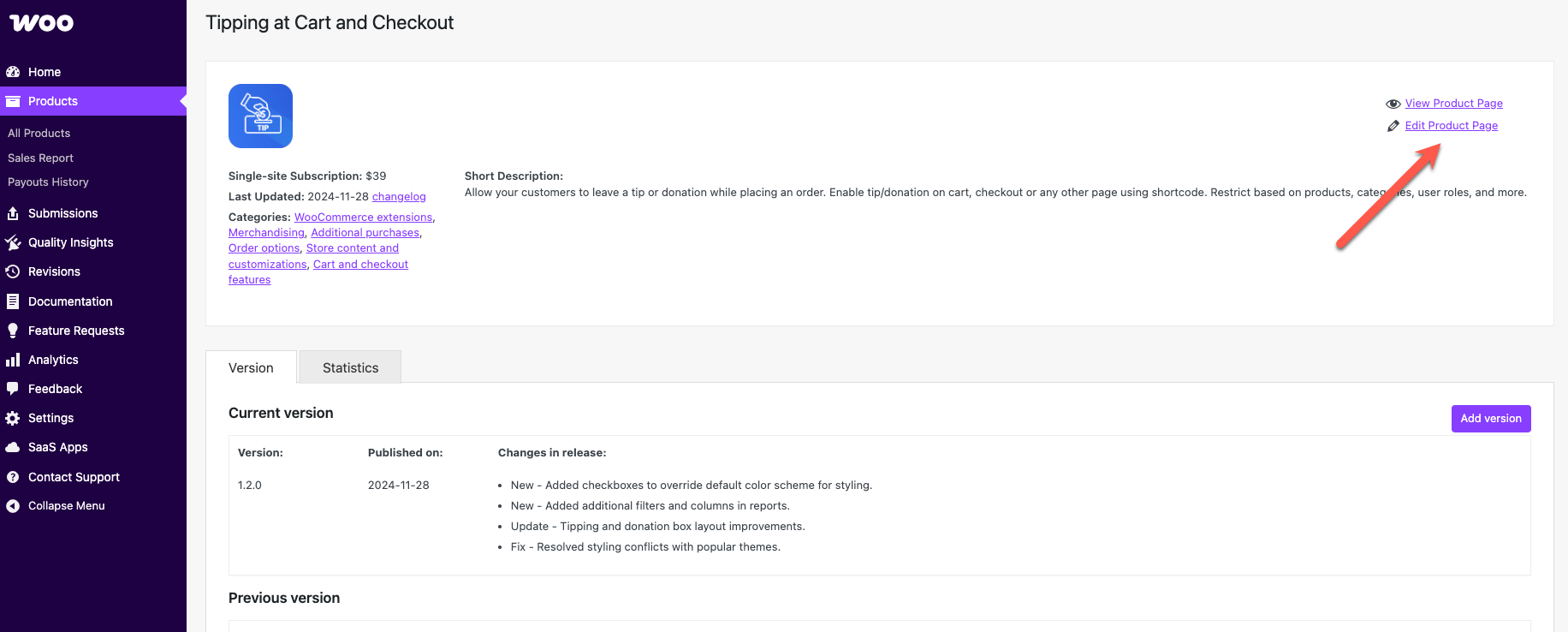The image size is (1568, 632).
Task: Click the Home dashboard icon
Action: [x=13, y=72]
